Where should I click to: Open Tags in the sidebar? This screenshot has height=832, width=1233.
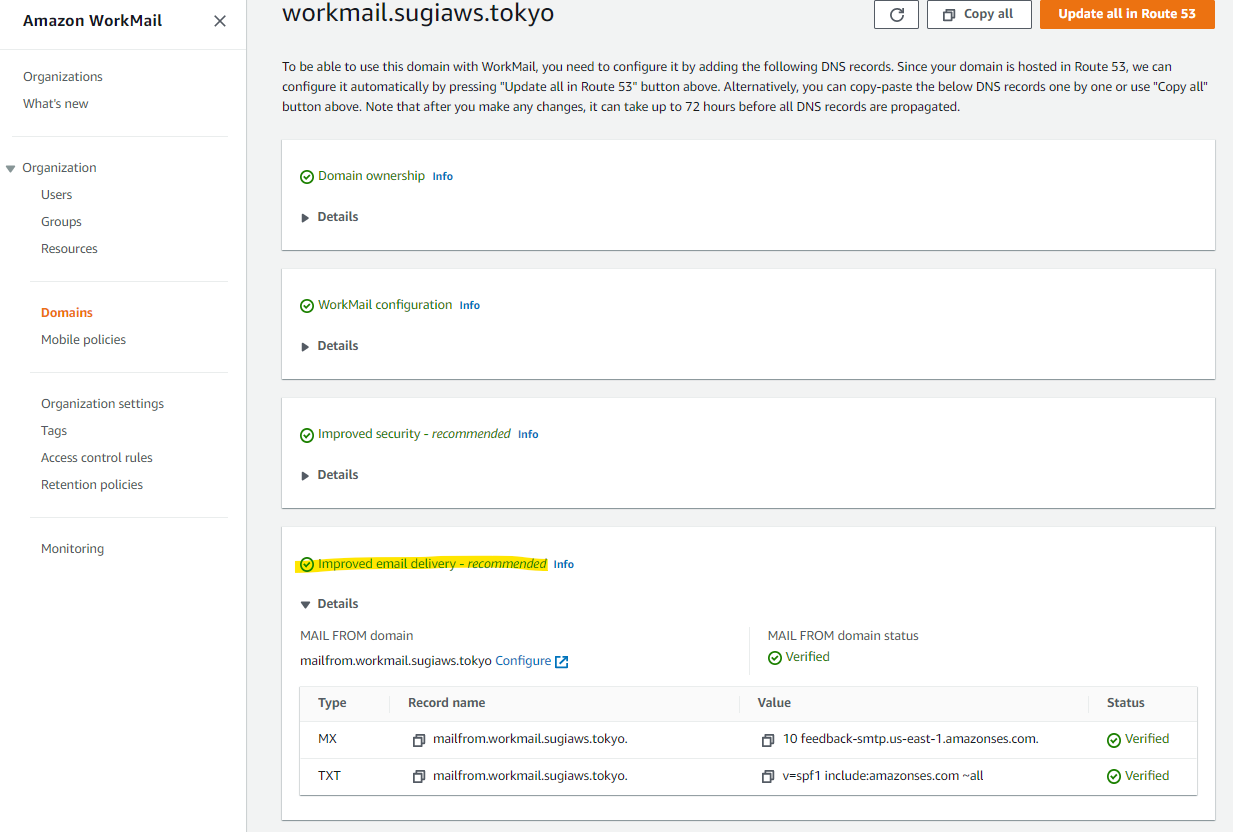click(54, 431)
